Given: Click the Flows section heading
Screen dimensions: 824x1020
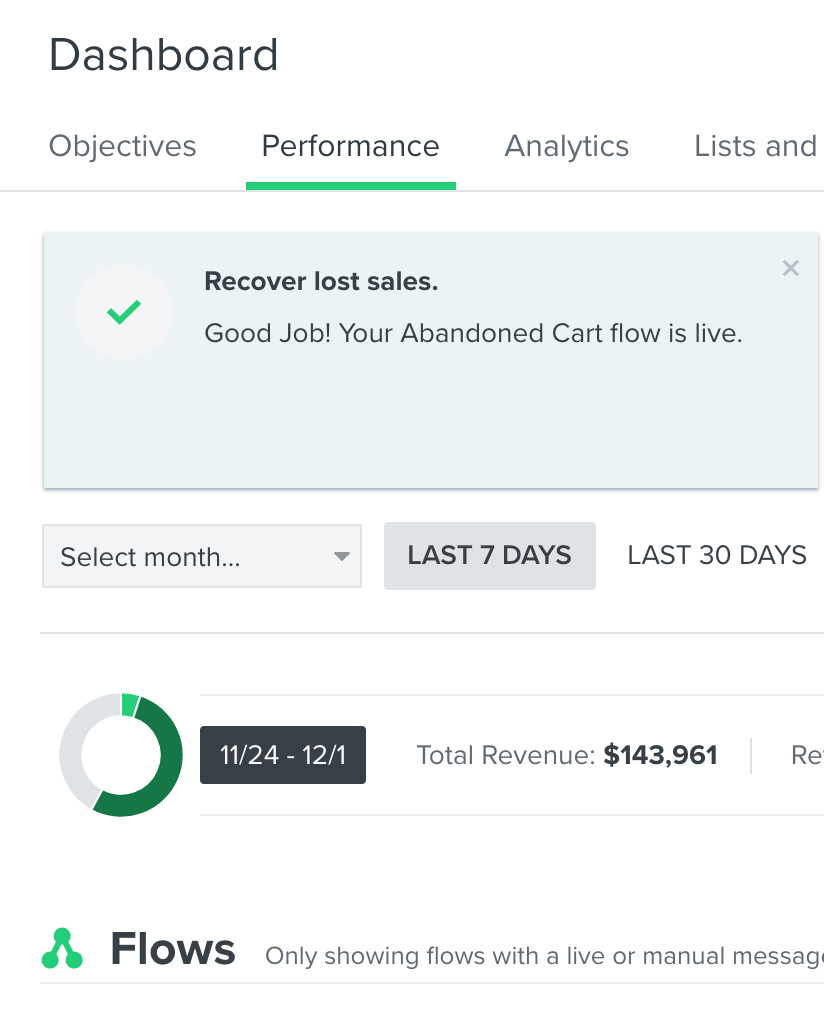Looking at the screenshot, I should click(173, 949).
